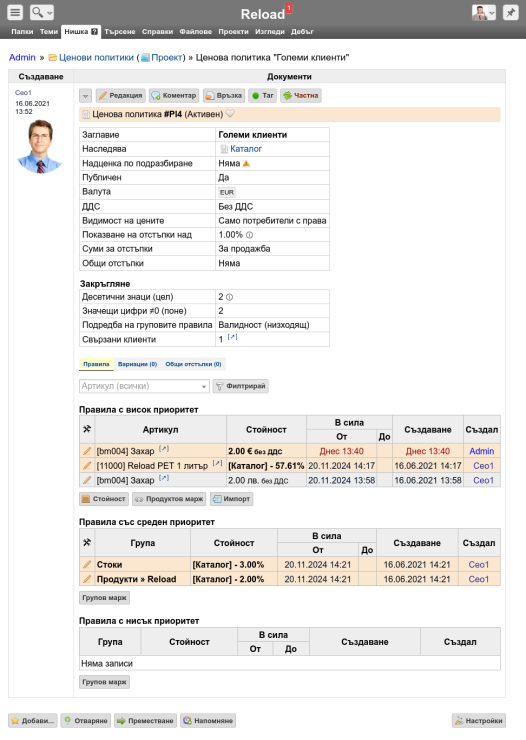The width and height of the screenshot is (526, 740).
Task: Open Ceo1 link in Стоки row
Action: [479, 564]
